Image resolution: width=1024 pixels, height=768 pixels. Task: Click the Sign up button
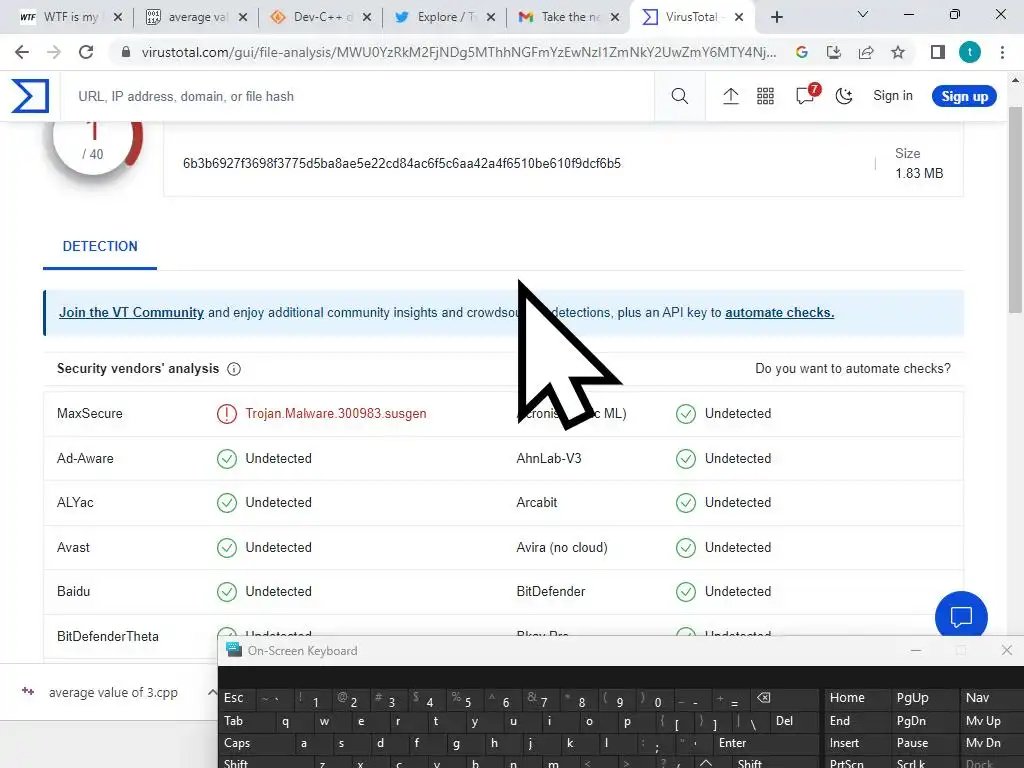pos(964,96)
